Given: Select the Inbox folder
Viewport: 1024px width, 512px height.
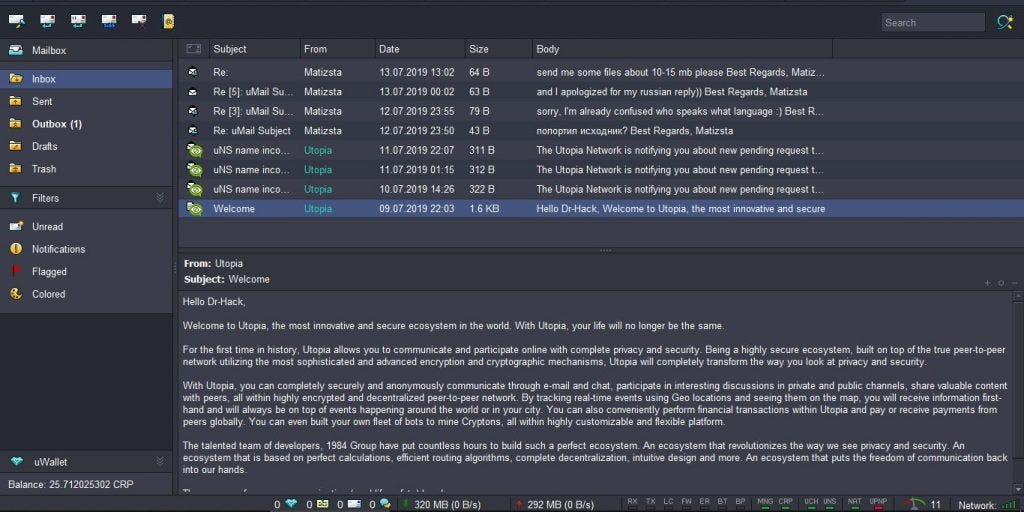Looking at the screenshot, I should pyautogui.click(x=86, y=79).
